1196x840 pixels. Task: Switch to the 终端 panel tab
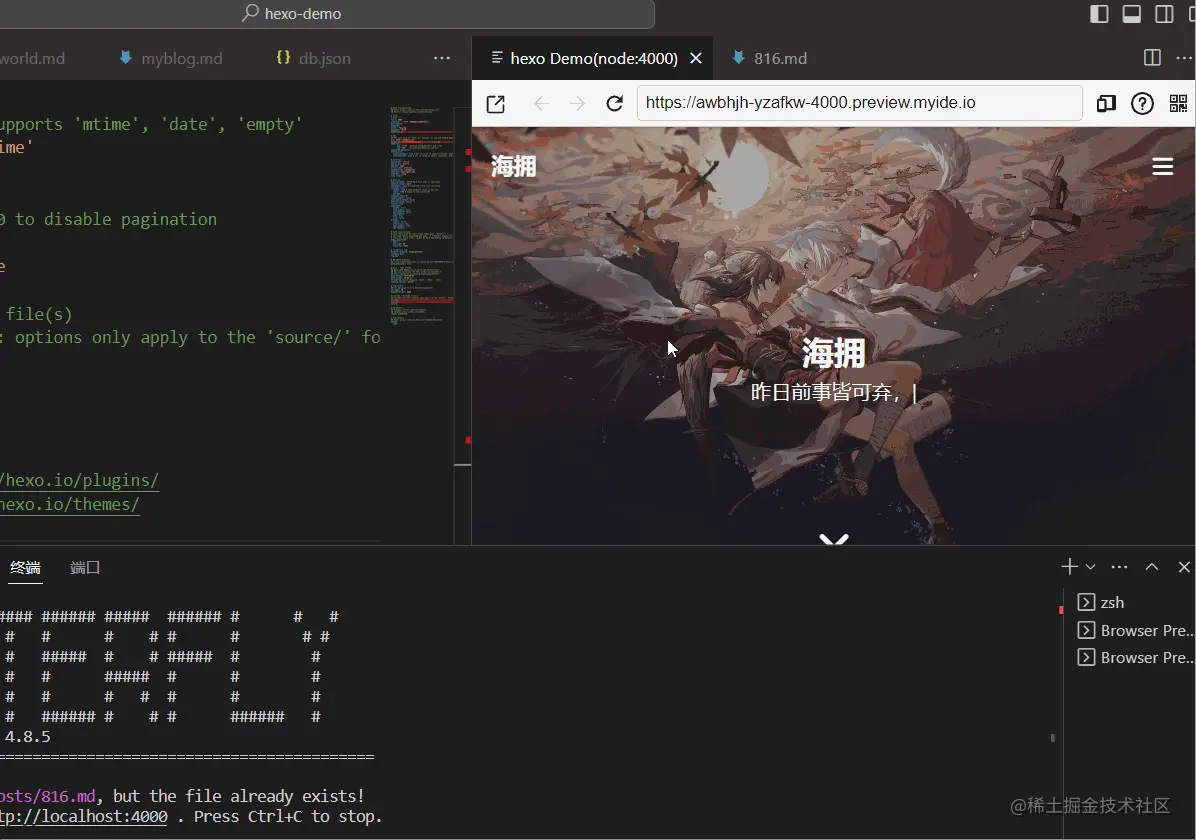tap(25, 568)
